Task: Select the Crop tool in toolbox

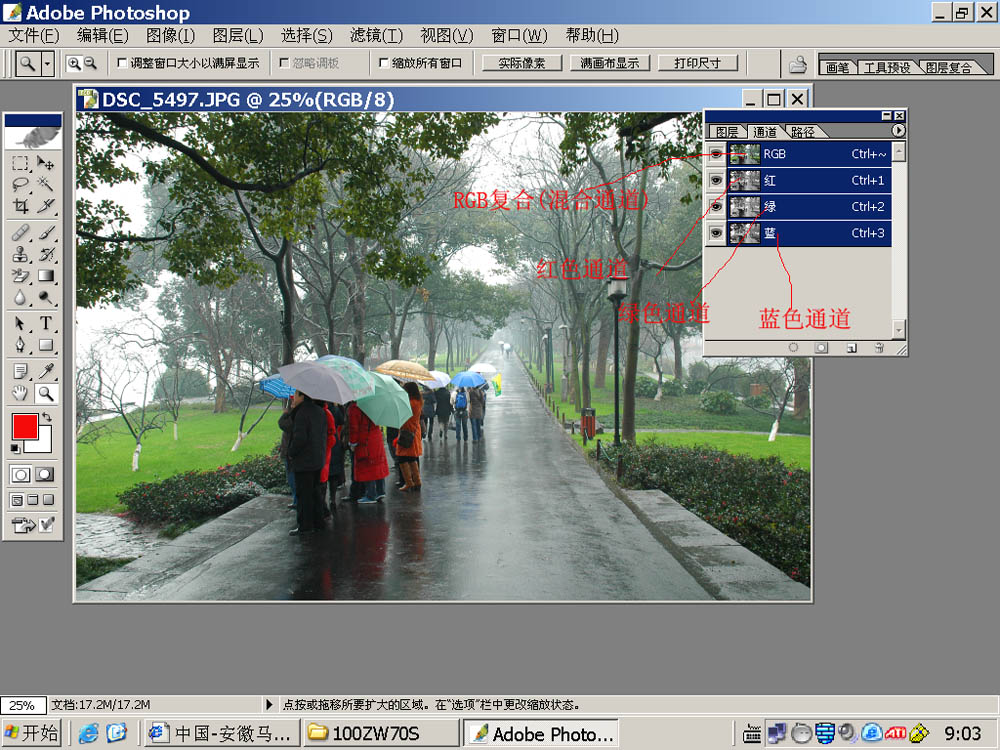Action: coord(20,207)
